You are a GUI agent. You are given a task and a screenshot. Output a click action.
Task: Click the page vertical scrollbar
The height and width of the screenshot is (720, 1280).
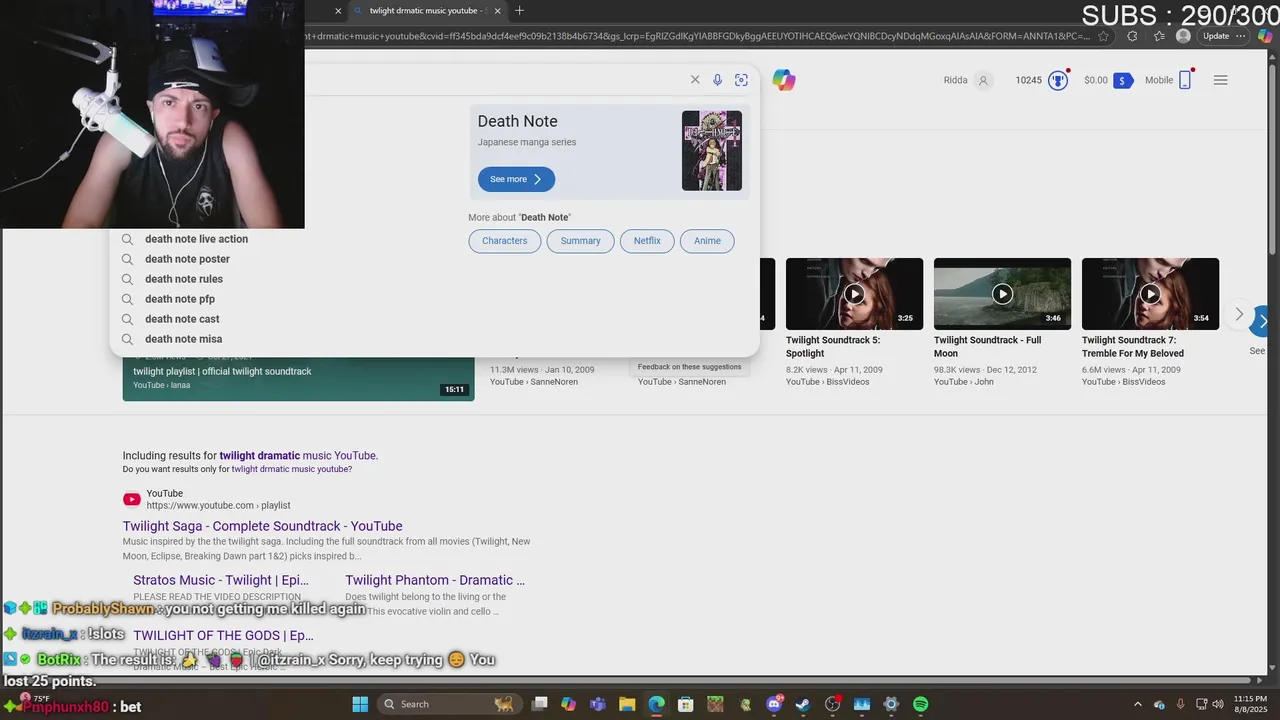[1273, 160]
